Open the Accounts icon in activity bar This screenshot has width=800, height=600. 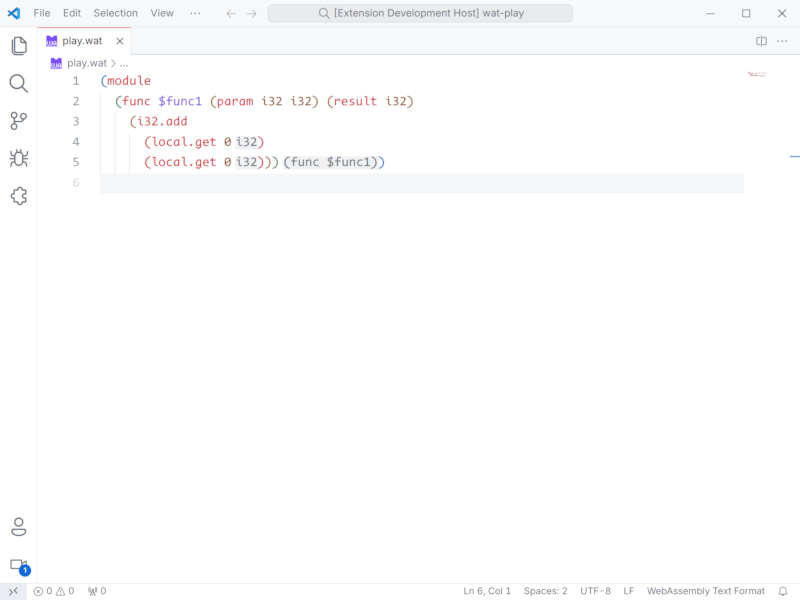click(x=18, y=527)
